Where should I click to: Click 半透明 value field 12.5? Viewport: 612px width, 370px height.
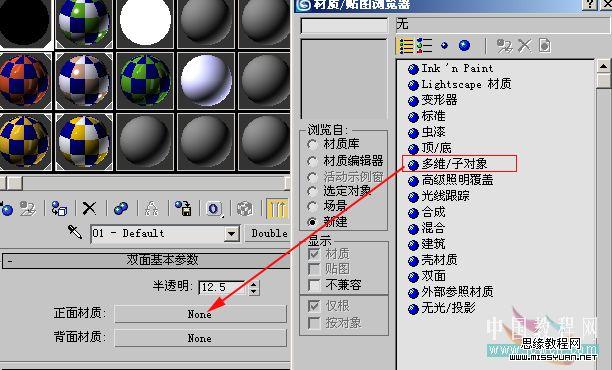coord(223,288)
